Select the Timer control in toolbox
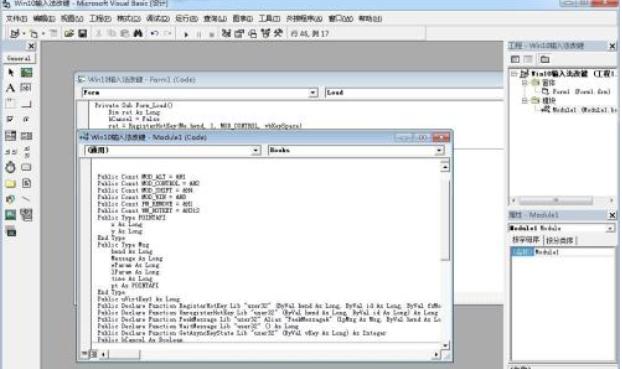 (11, 167)
